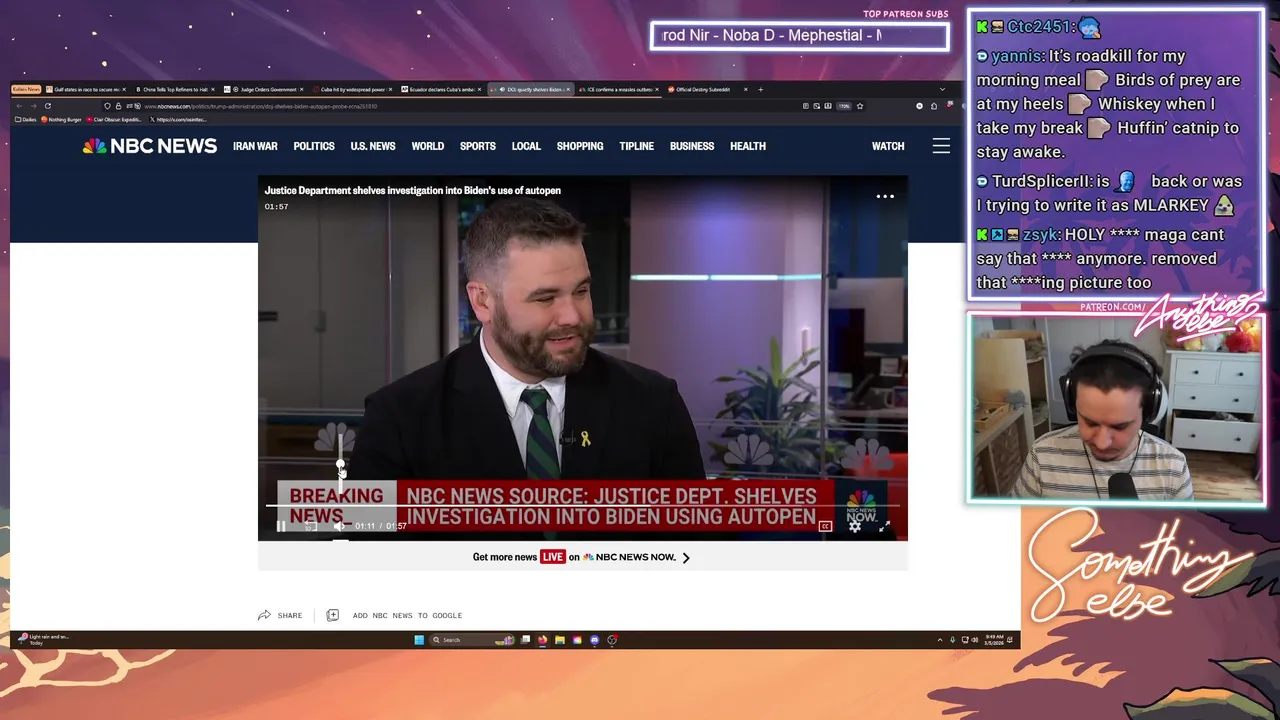Open the NBC News hamburger menu
This screenshot has height=720, width=1280.
pos(941,146)
